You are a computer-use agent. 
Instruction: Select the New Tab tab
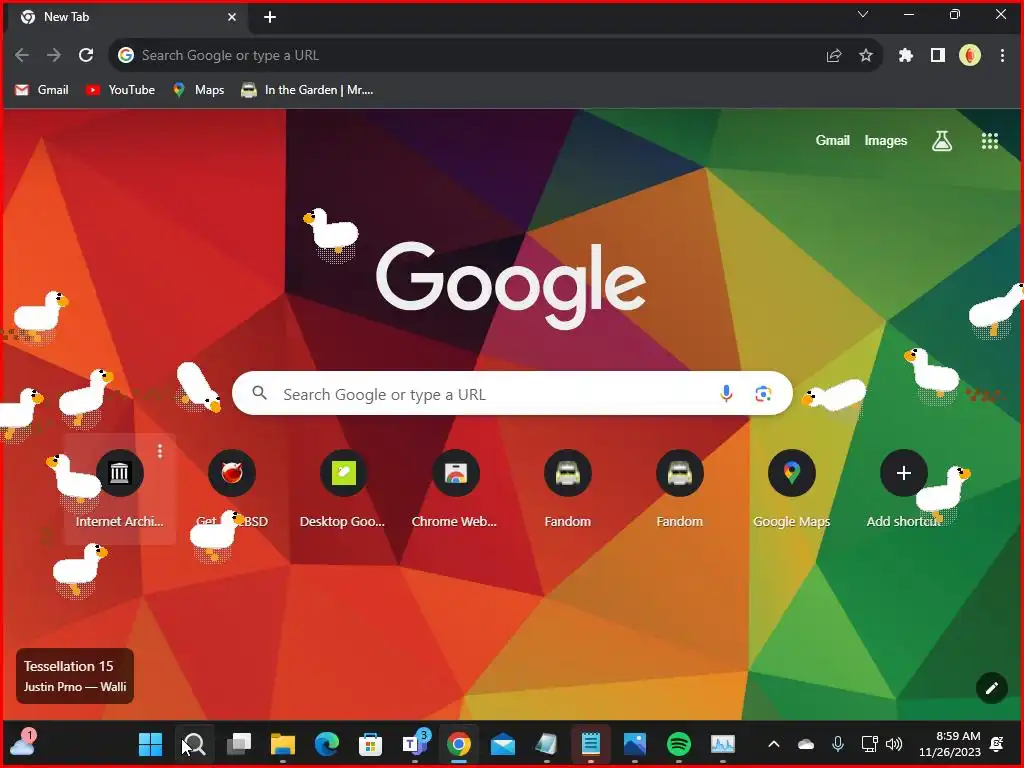127,17
